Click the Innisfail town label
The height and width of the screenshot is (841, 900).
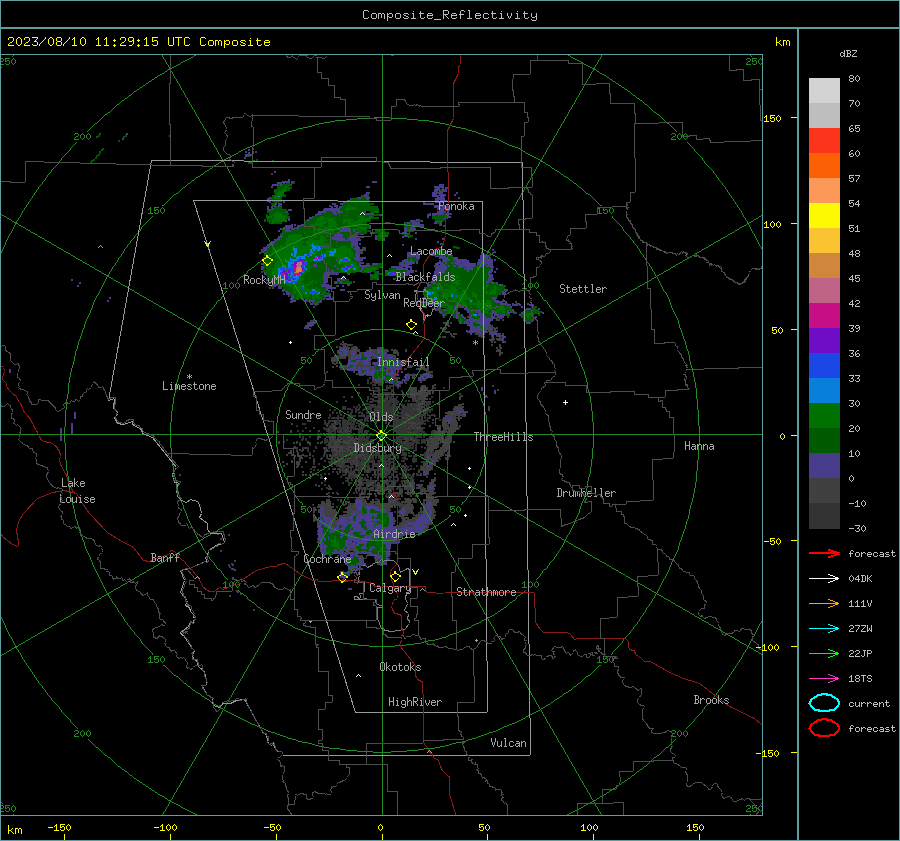point(403,362)
